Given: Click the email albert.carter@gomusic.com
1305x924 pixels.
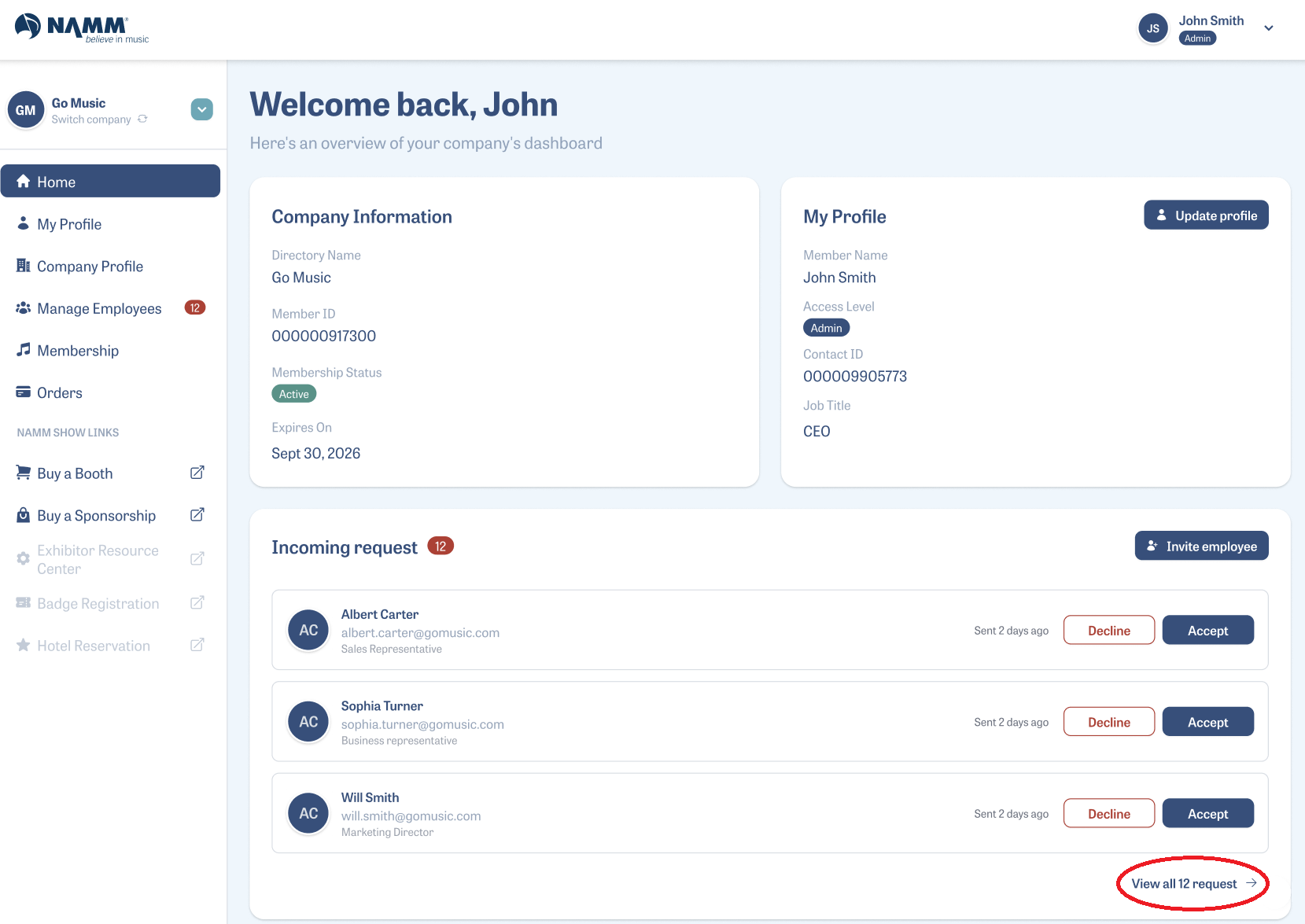Looking at the screenshot, I should (x=420, y=633).
